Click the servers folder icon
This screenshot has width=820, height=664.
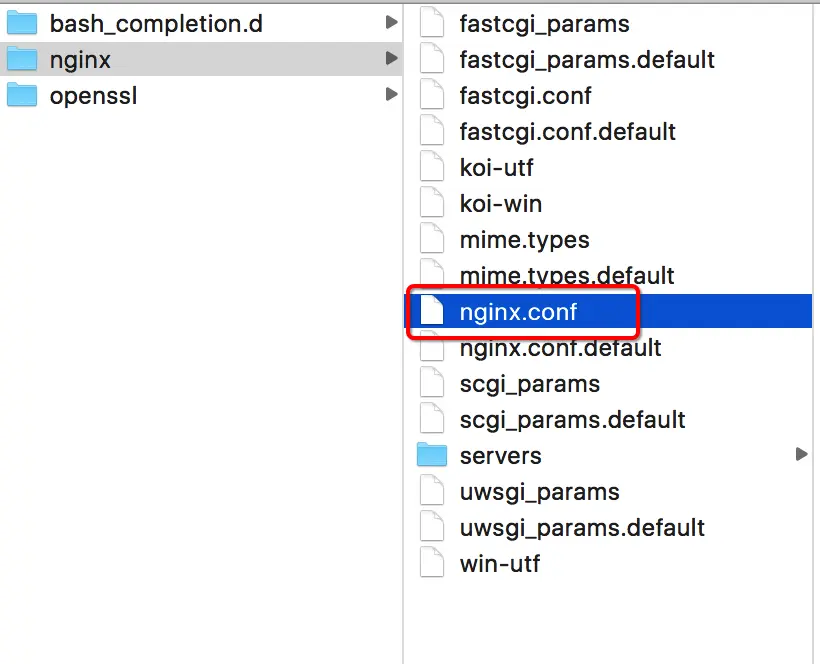(432, 455)
